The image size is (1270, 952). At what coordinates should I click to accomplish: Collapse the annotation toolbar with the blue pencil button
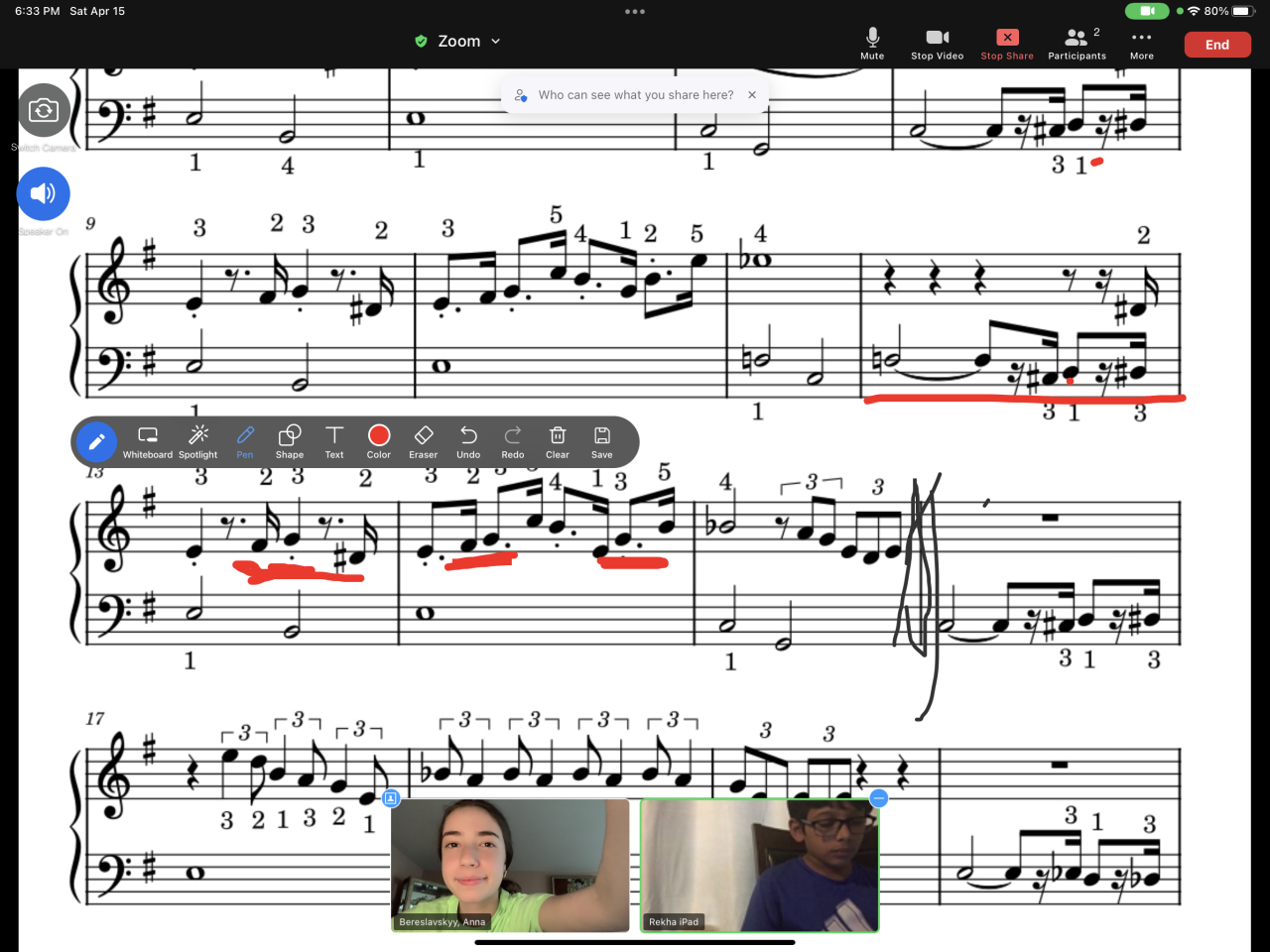tap(96, 442)
